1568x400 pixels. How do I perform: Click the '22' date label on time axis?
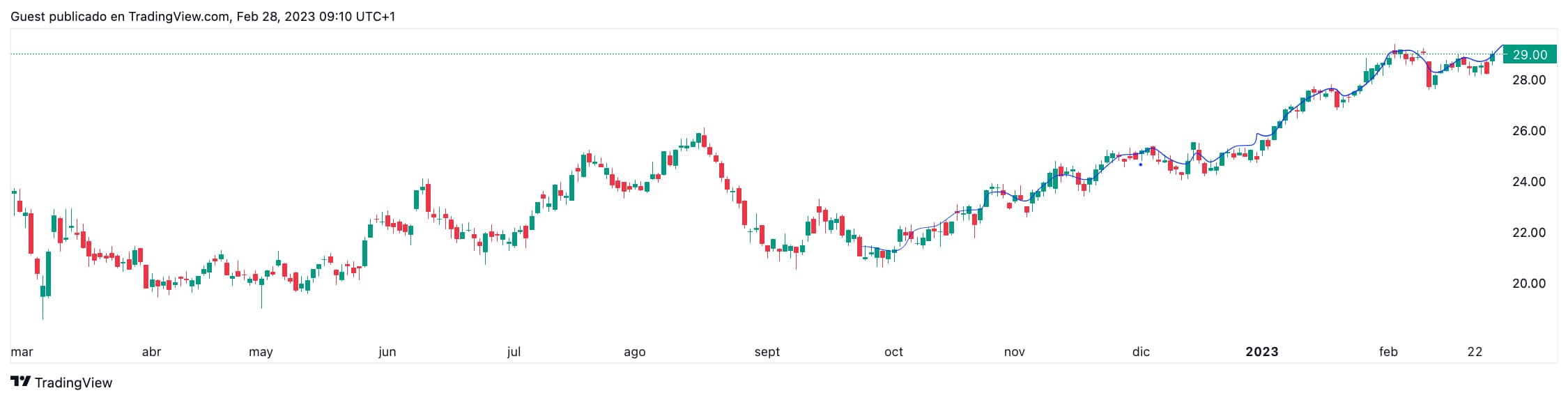(x=1475, y=352)
